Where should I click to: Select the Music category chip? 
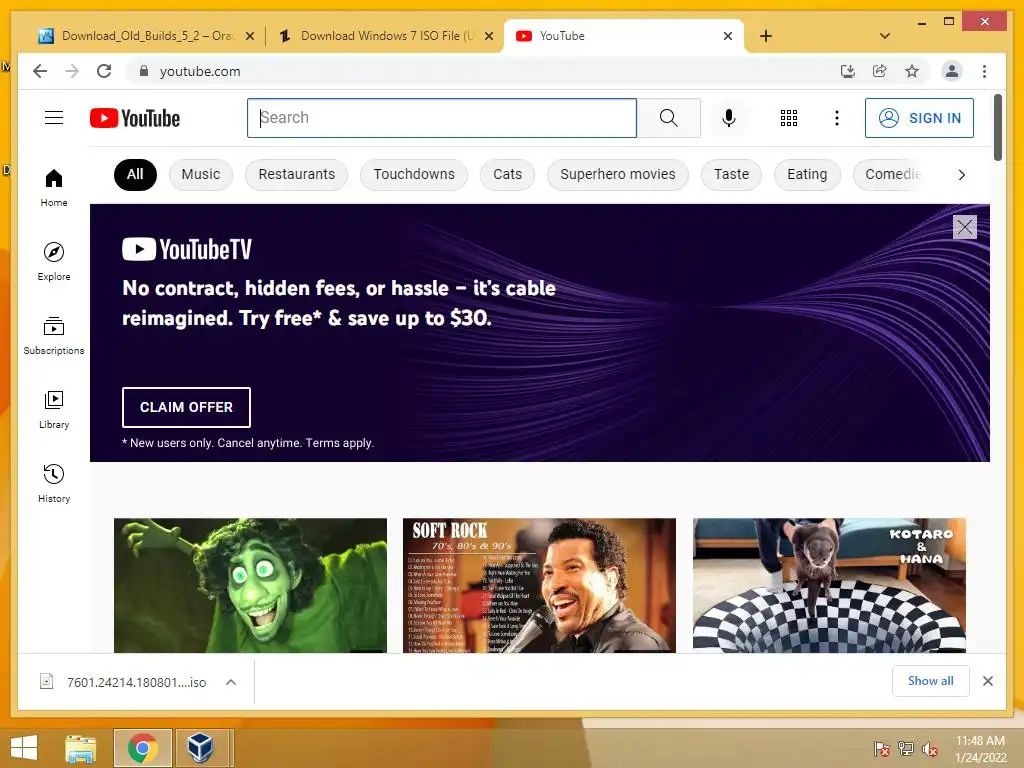[x=200, y=174]
